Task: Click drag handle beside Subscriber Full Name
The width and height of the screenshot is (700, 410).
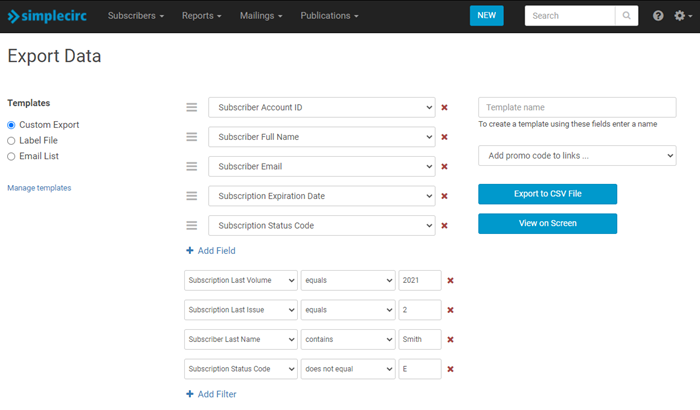Action: pyautogui.click(x=192, y=137)
